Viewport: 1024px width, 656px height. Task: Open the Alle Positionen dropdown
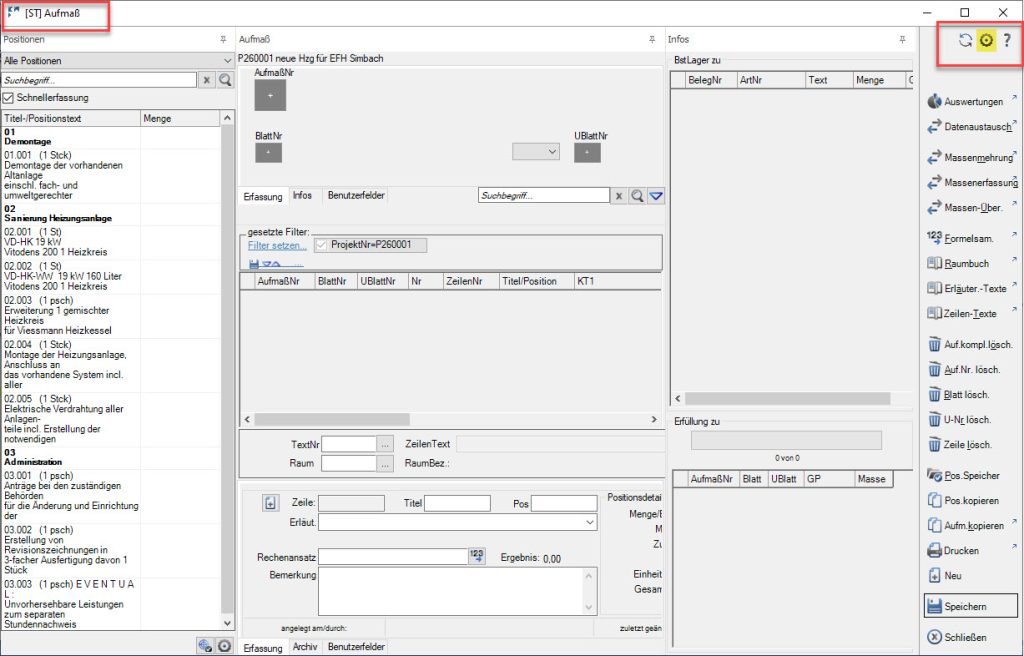(116, 61)
